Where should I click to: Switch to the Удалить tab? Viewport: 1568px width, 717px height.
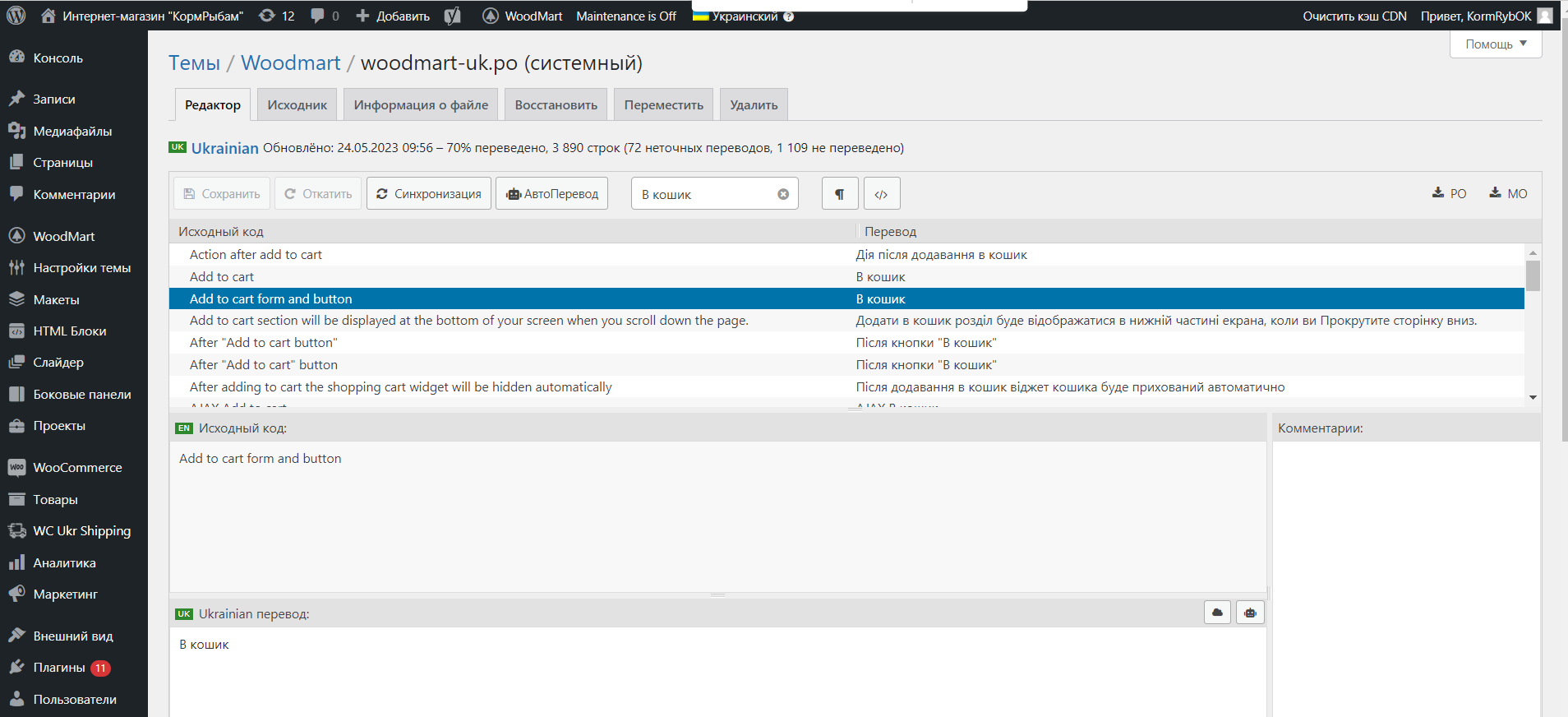(x=754, y=104)
